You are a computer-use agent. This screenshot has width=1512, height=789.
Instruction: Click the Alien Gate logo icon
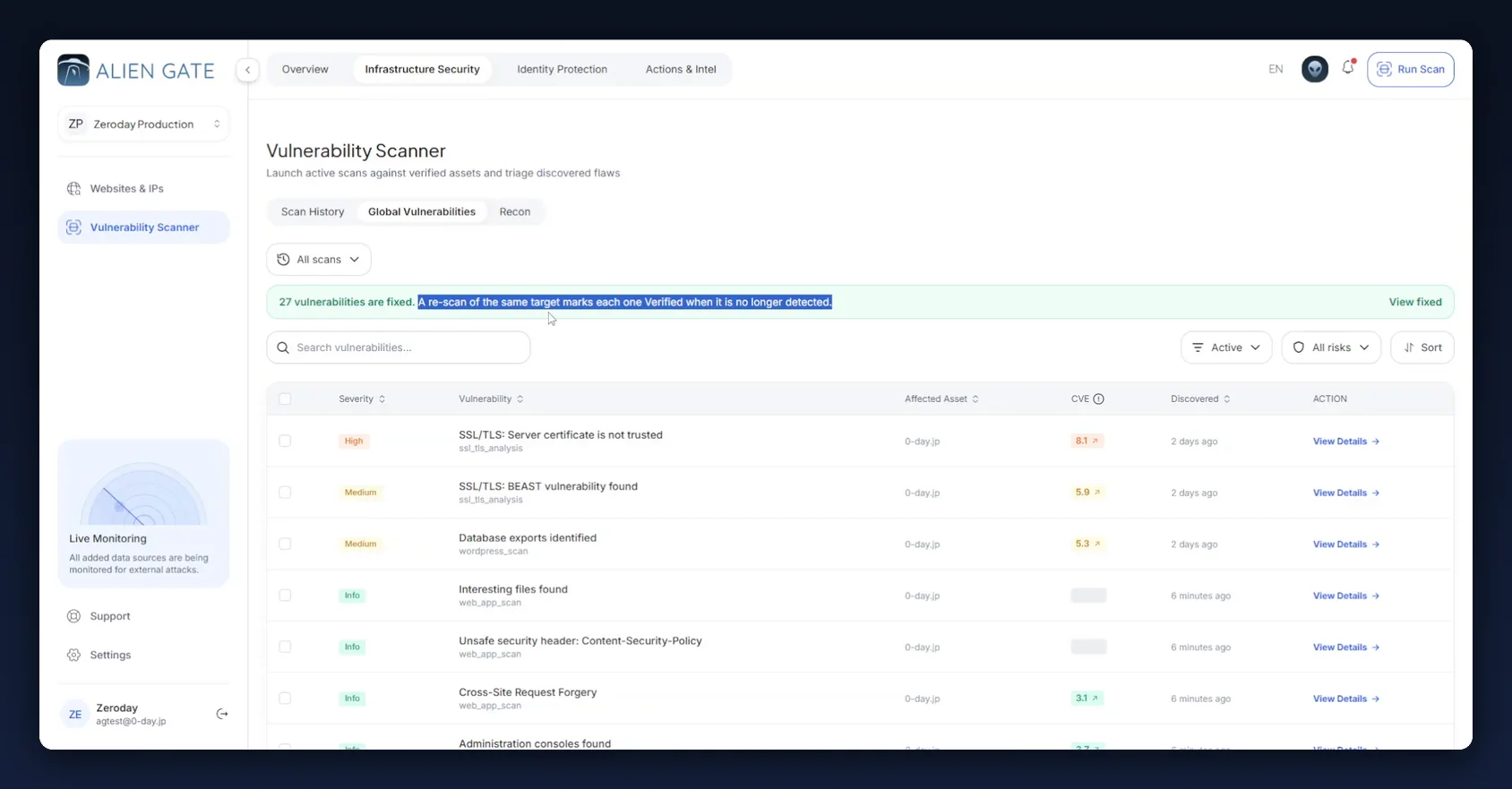pos(73,70)
